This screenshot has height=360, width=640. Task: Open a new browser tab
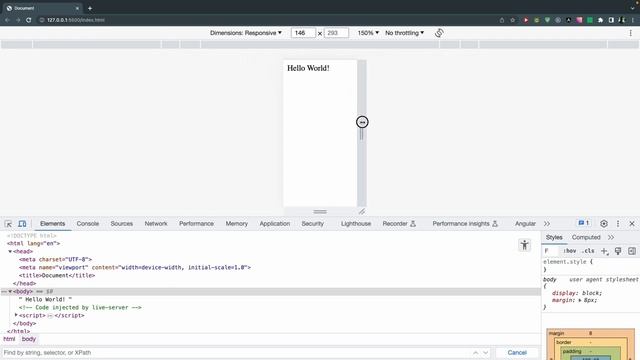click(x=90, y=8)
